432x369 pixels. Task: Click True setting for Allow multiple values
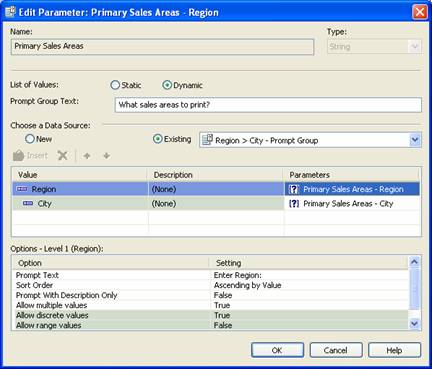point(222,305)
